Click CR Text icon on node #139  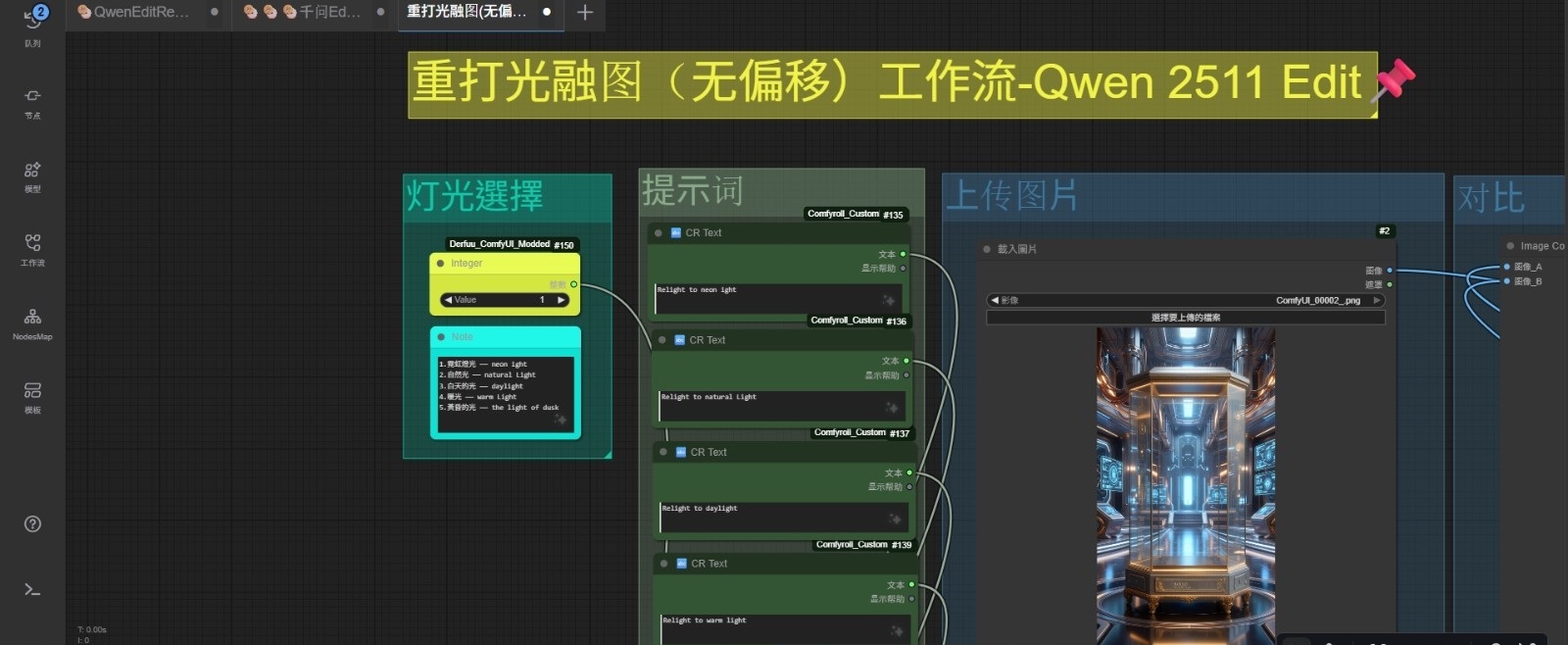tap(682, 564)
